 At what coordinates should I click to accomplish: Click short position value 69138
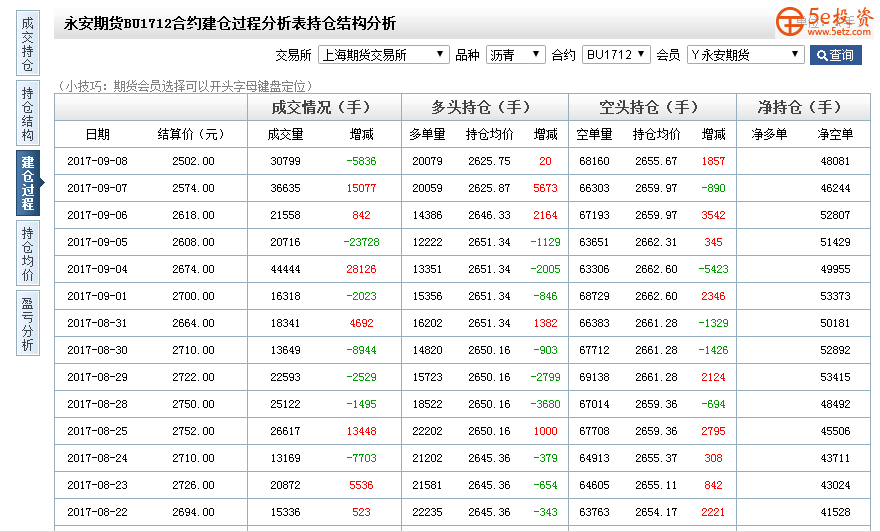(x=594, y=377)
